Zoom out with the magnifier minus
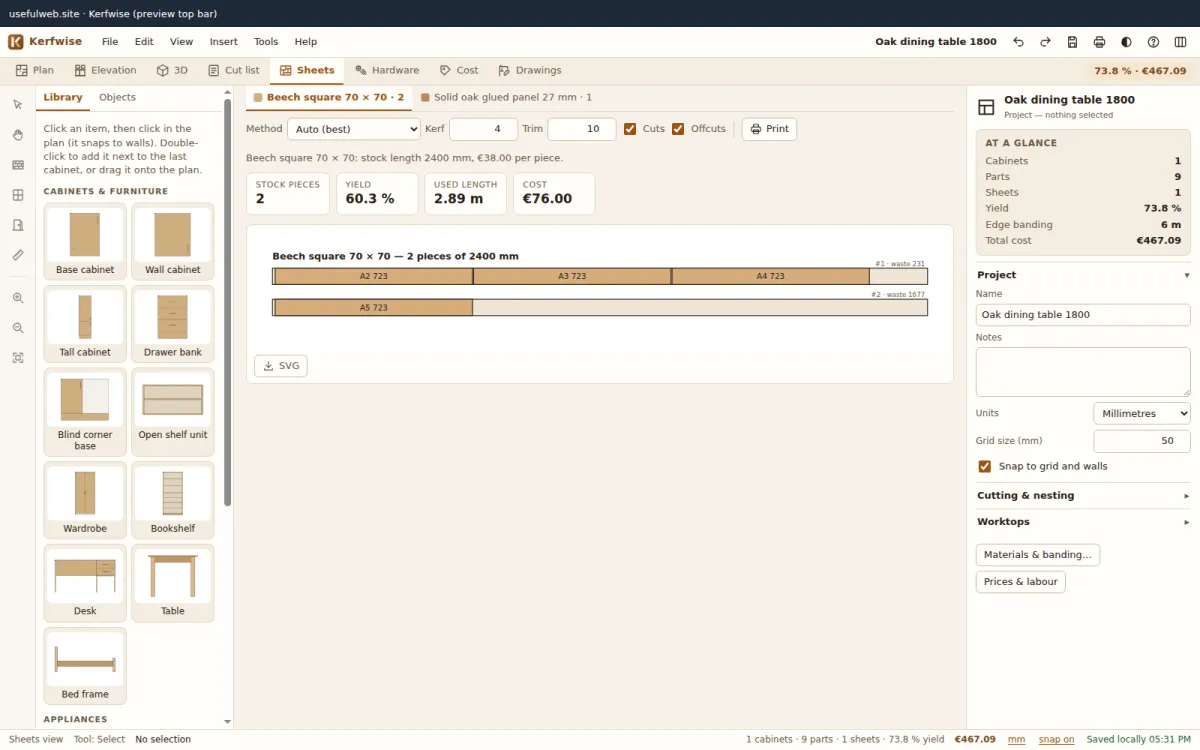 (x=18, y=328)
